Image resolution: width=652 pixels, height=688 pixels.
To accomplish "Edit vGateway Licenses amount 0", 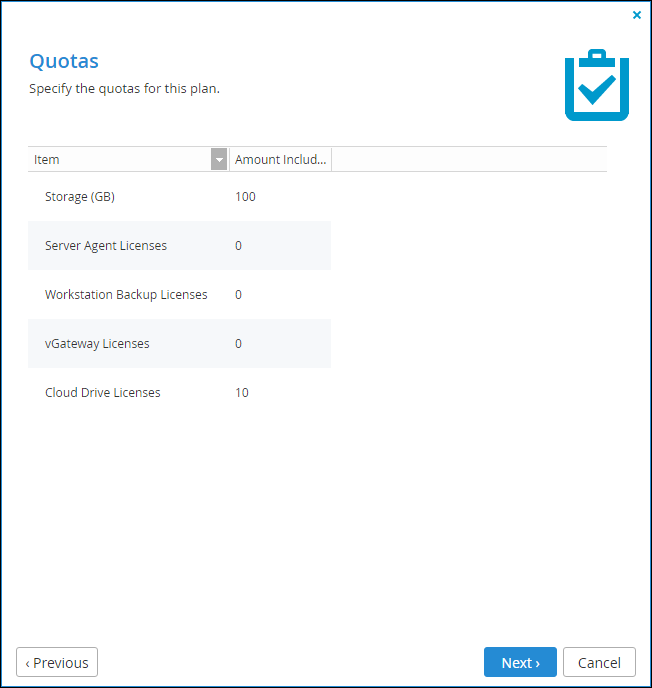I will (238, 344).
